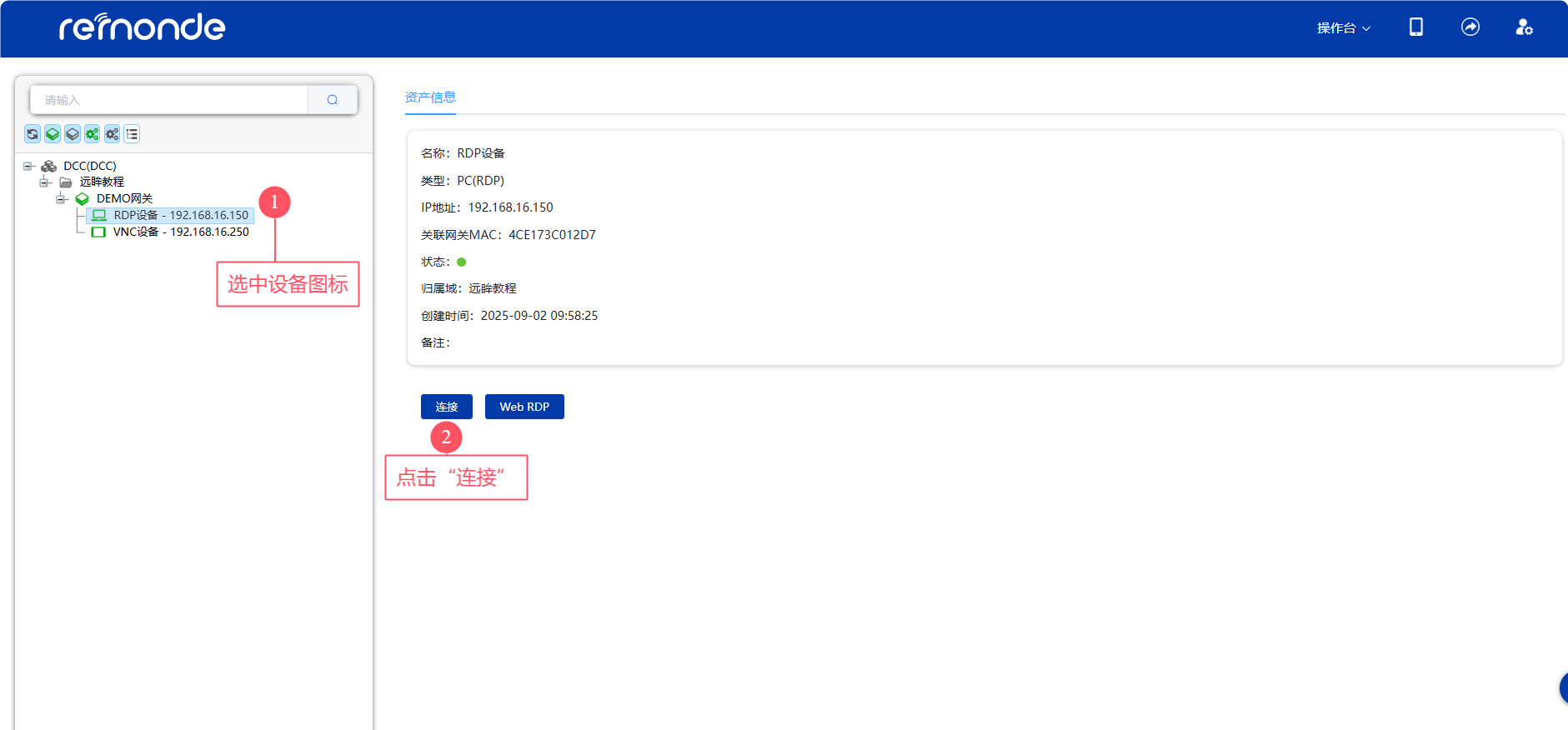Screen dimensions: 1568x730
Task: Switch to the 资产信息 tab
Action: click(x=430, y=97)
